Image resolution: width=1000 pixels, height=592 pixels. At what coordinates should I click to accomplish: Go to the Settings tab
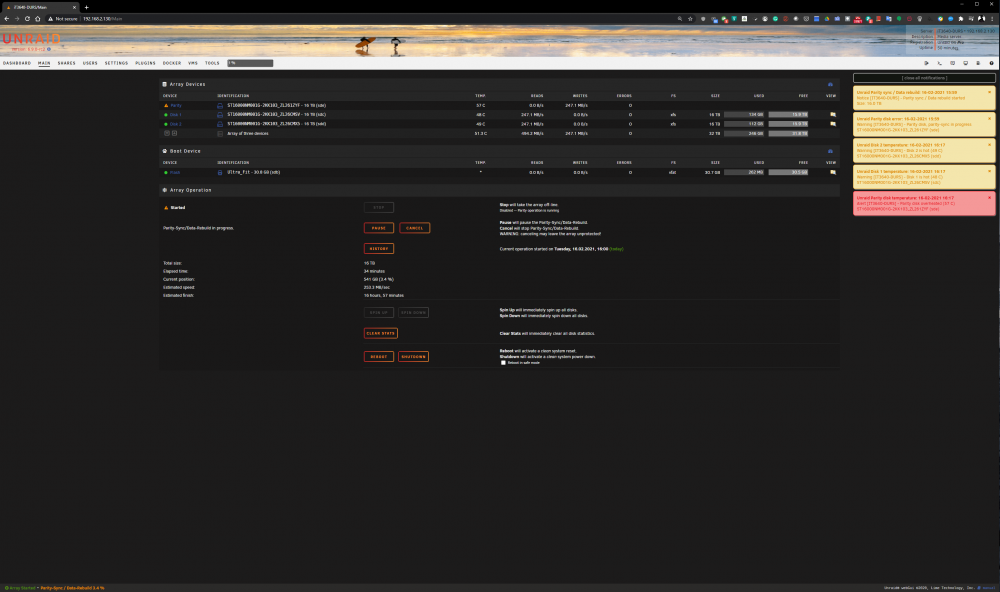click(116, 63)
